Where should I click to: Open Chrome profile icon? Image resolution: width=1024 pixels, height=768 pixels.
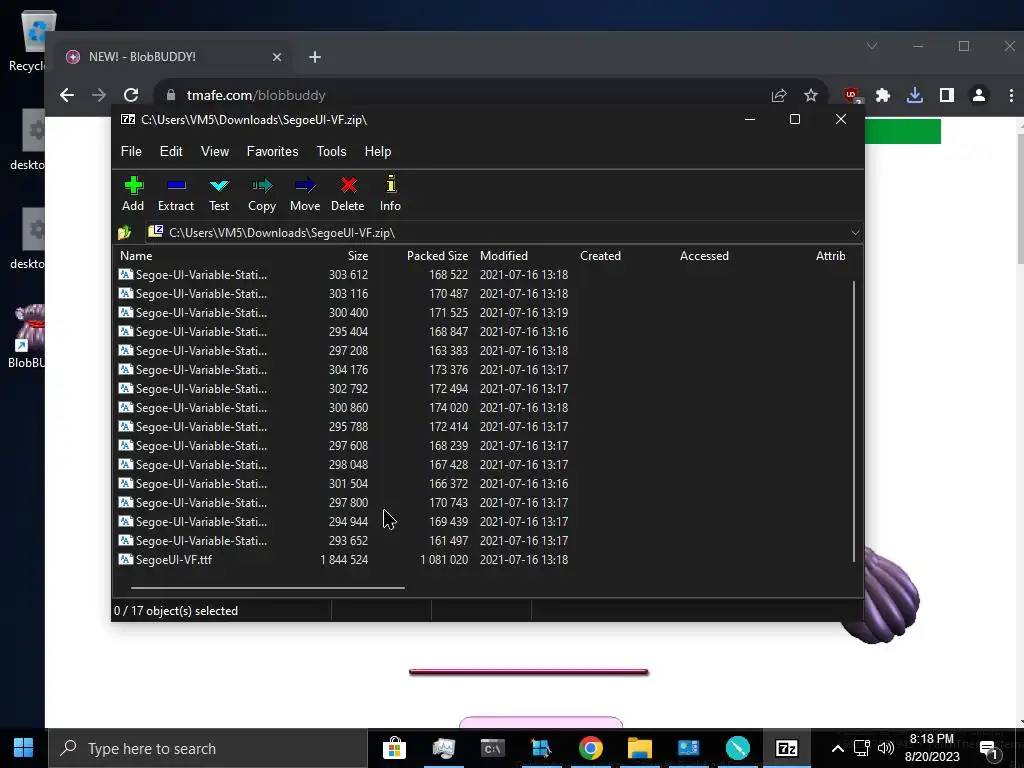coord(978,95)
